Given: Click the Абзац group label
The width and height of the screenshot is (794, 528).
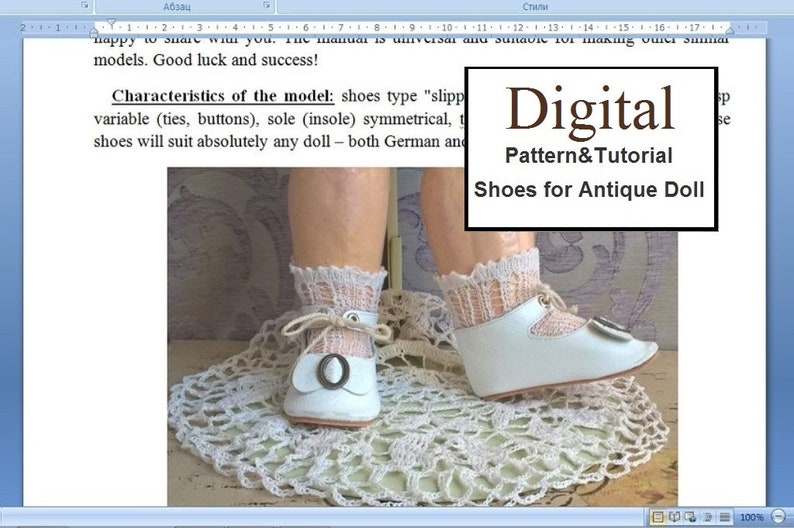Looking at the screenshot, I should (x=176, y=7).
